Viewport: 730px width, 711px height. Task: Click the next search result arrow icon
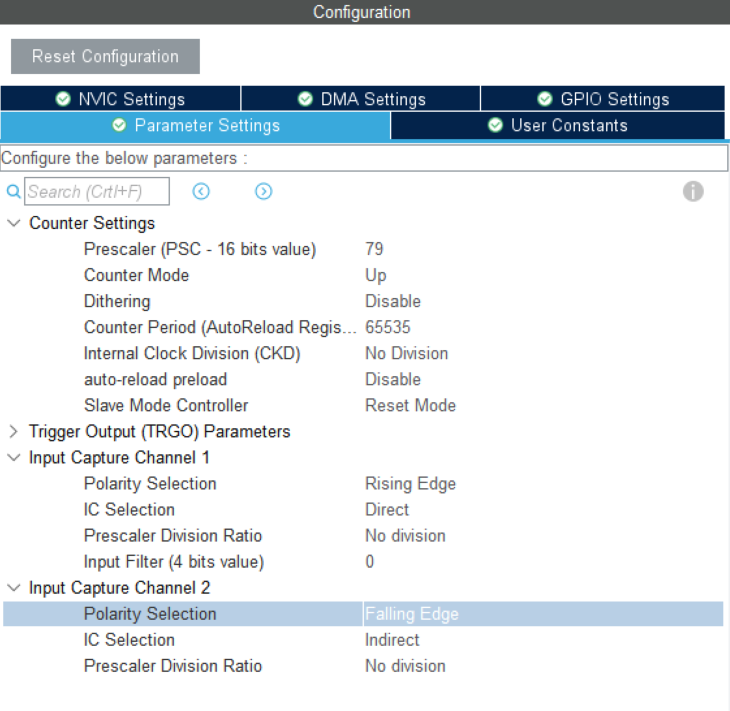tap(263, 191)
